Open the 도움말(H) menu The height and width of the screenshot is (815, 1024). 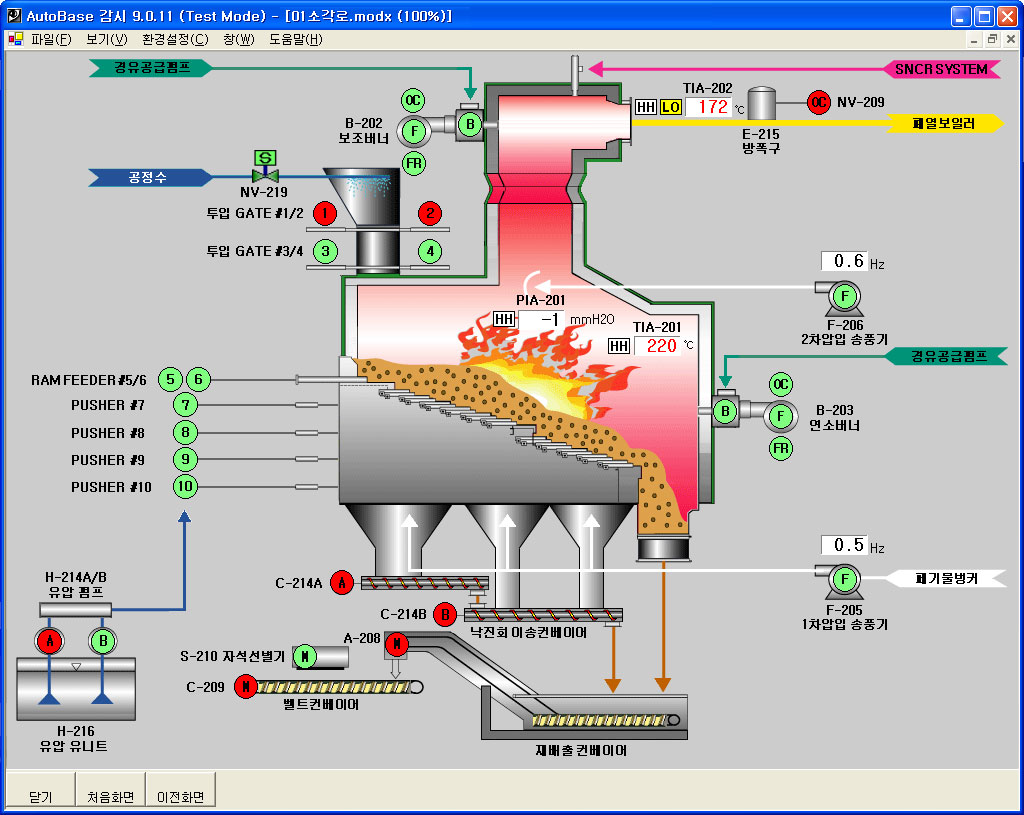(x=295, y=40)
